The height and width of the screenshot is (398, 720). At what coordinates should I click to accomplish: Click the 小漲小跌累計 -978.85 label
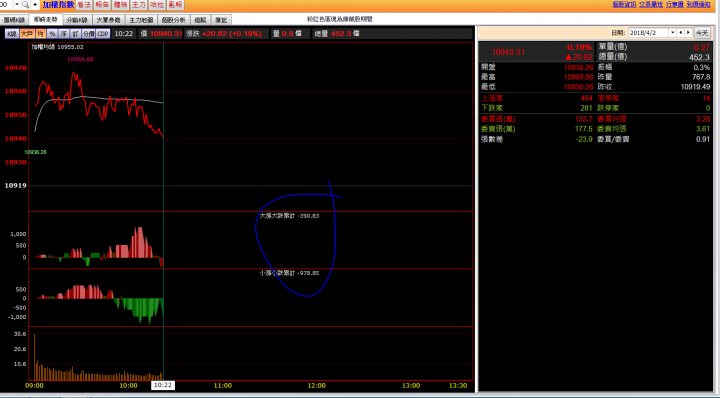289,273
